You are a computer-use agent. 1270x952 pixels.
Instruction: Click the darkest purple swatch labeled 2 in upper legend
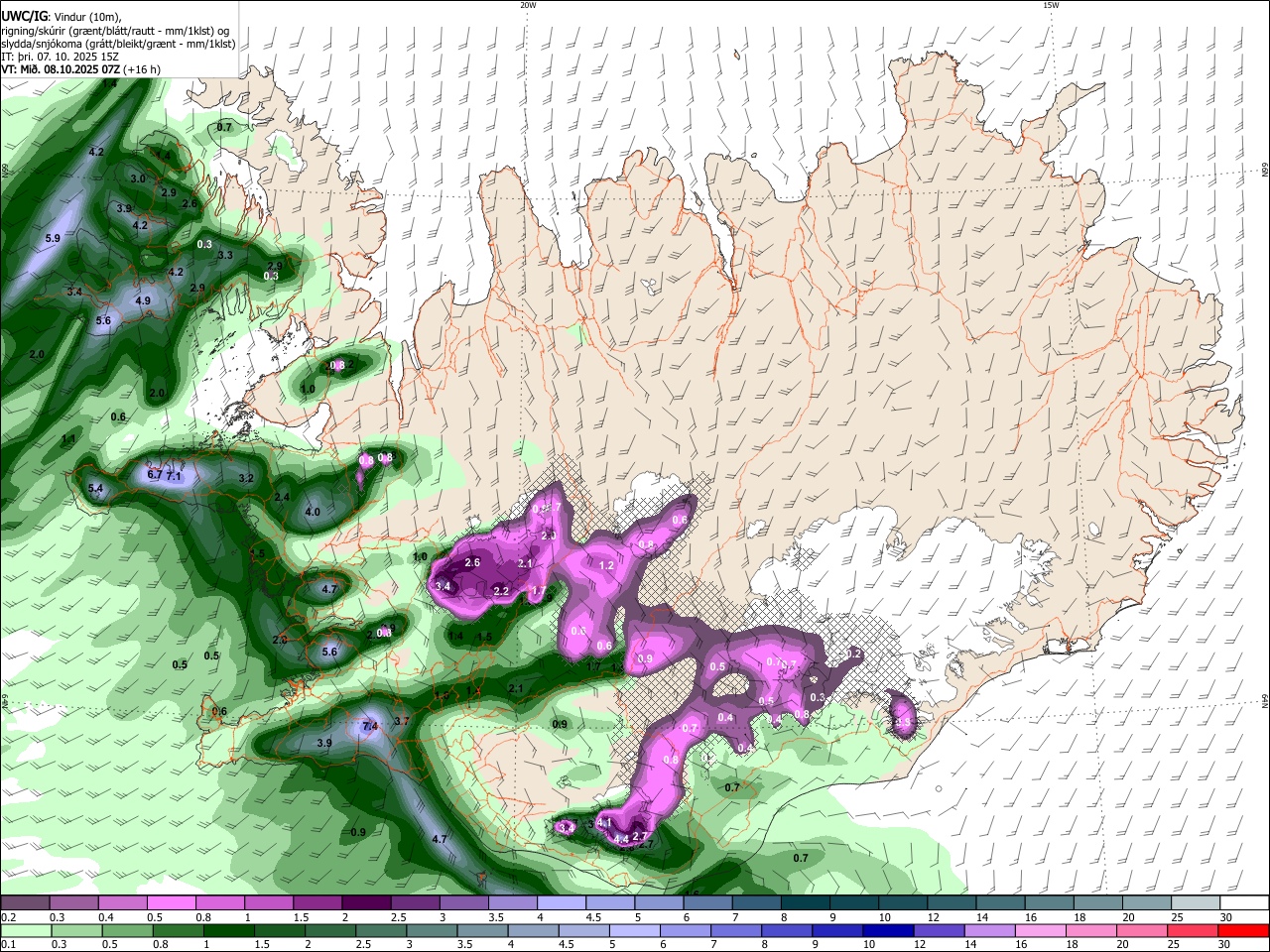point(366,903)
